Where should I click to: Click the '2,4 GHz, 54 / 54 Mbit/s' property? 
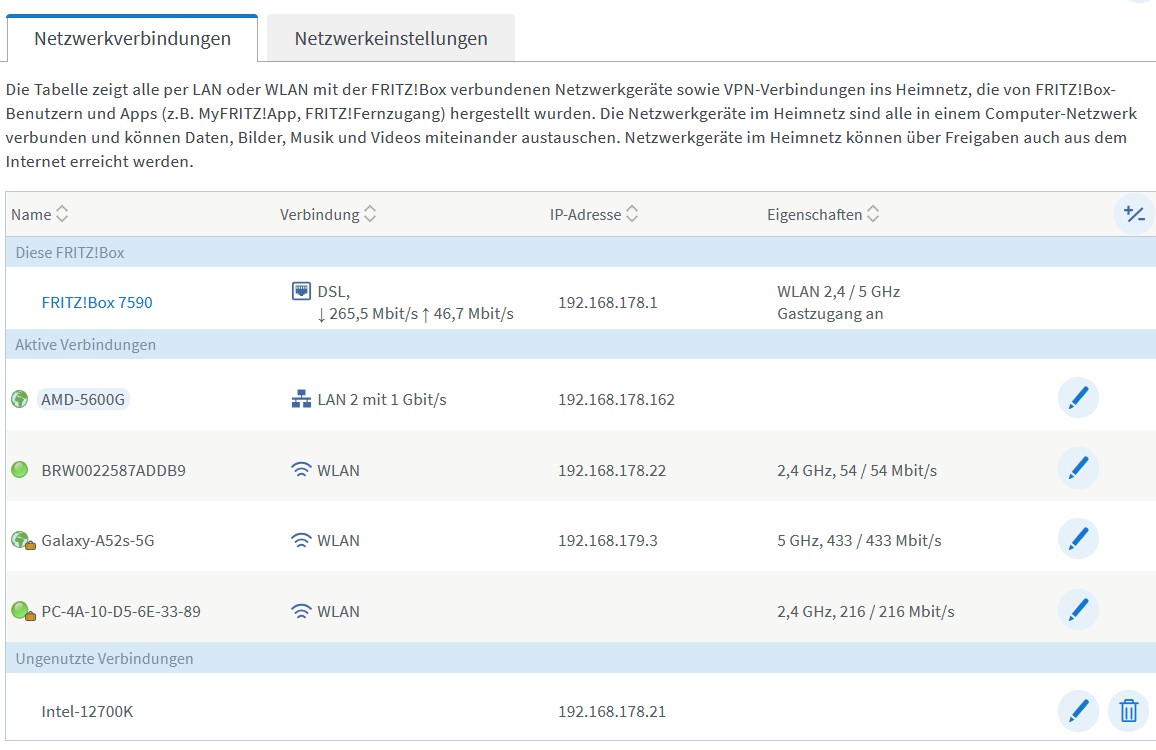[x=857, y=471]
